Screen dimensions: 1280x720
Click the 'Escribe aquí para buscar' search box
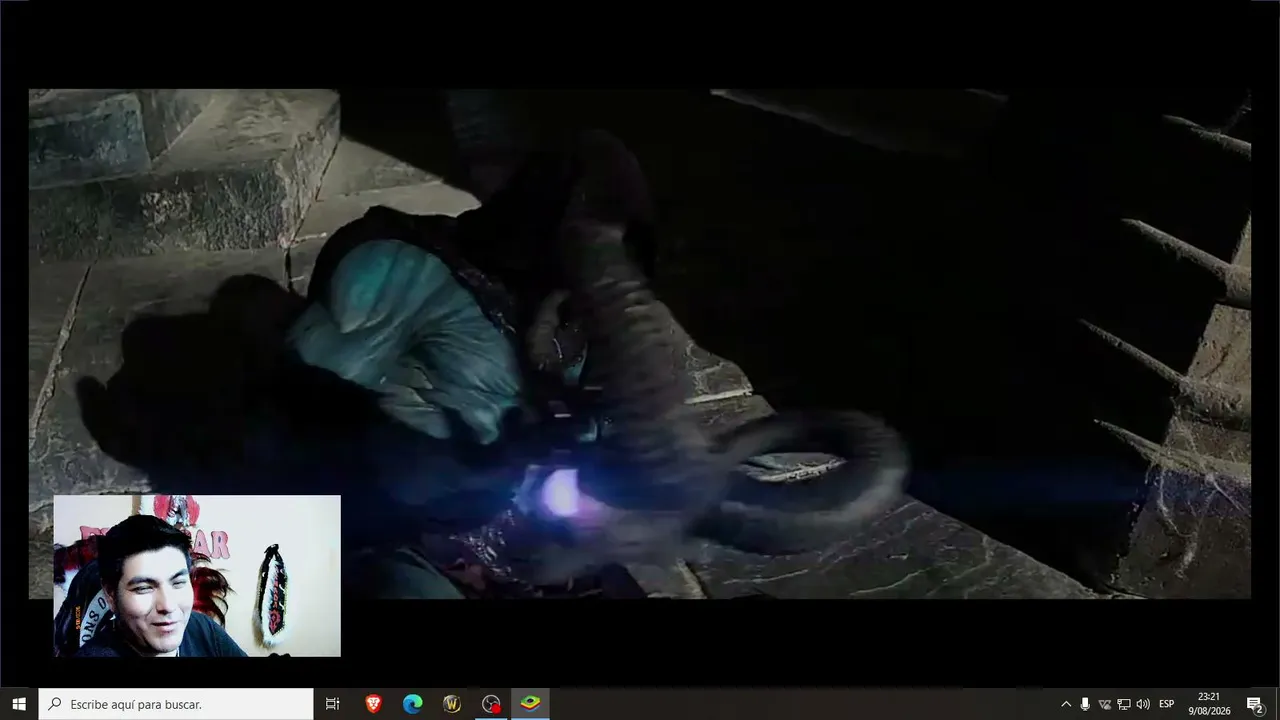click(176, 704)
